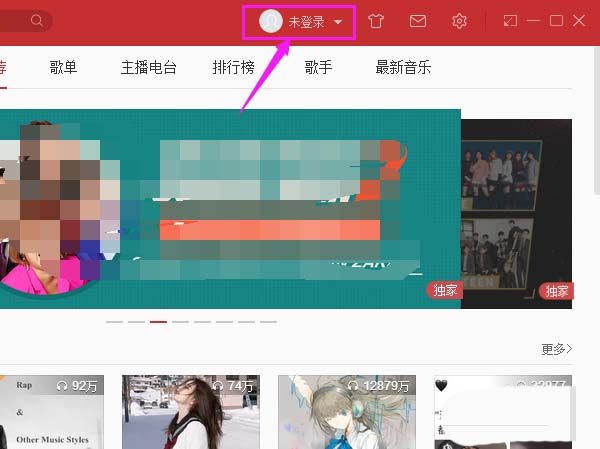This screenshot has width=600, height=449.
Task: Click the teal center banner image
Action: tap(230, 209)
